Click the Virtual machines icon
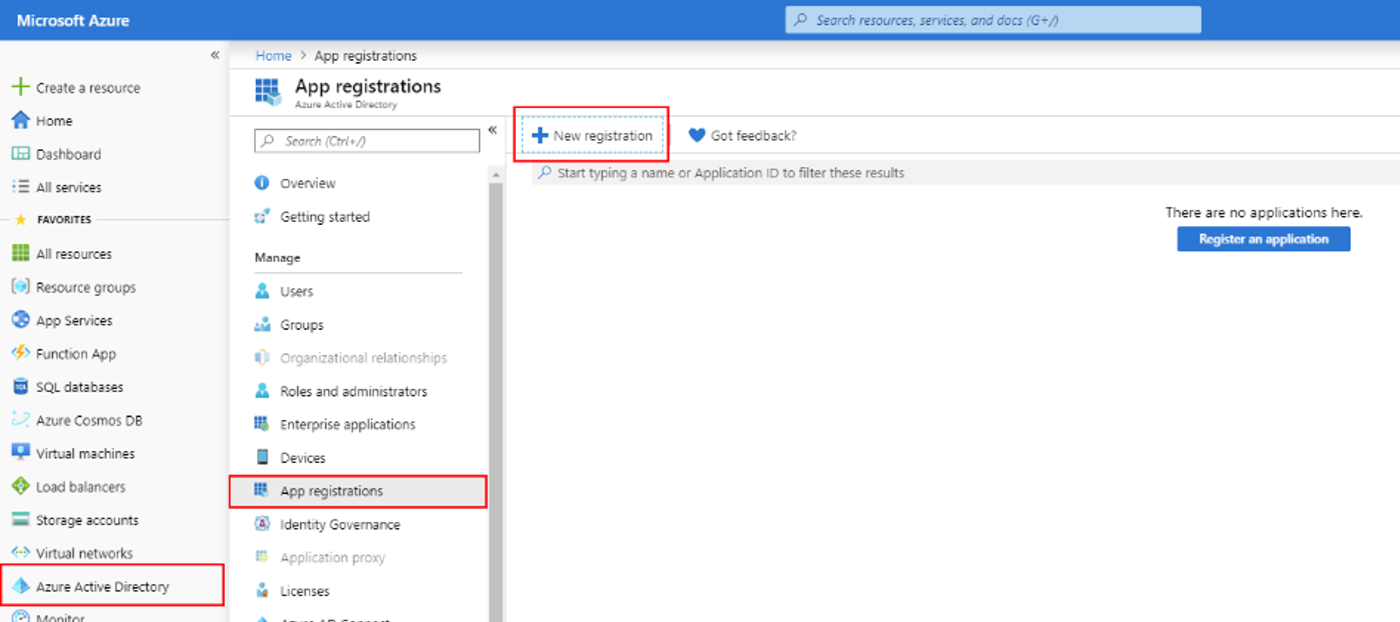This screenshot has height=622, width=1400. (x=20, y=453)
